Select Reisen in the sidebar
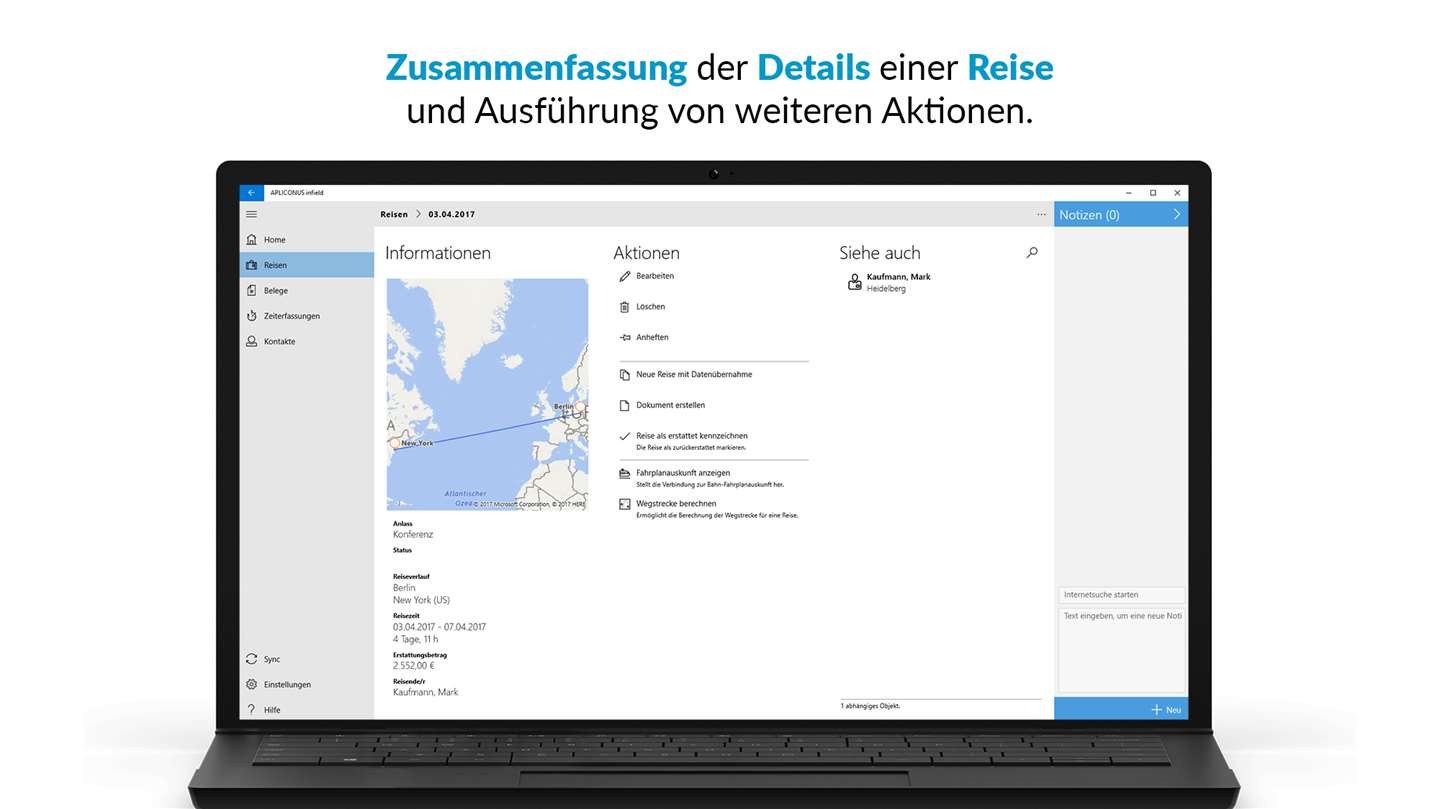Screen dimensions: 1440x809 [x=307, y=265]
